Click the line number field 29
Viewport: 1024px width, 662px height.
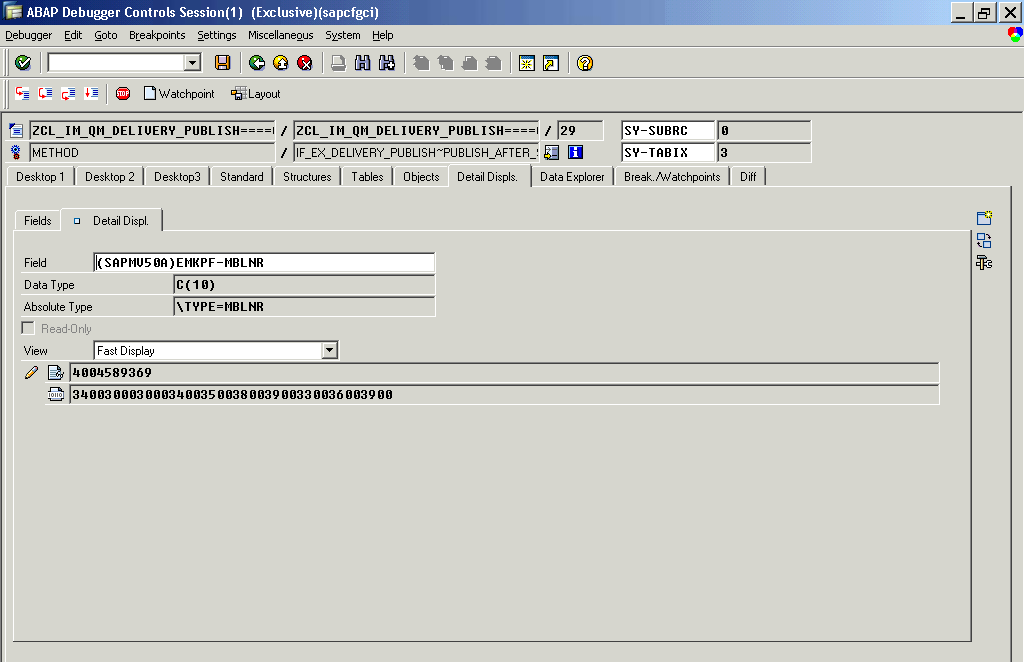[581, 131]
